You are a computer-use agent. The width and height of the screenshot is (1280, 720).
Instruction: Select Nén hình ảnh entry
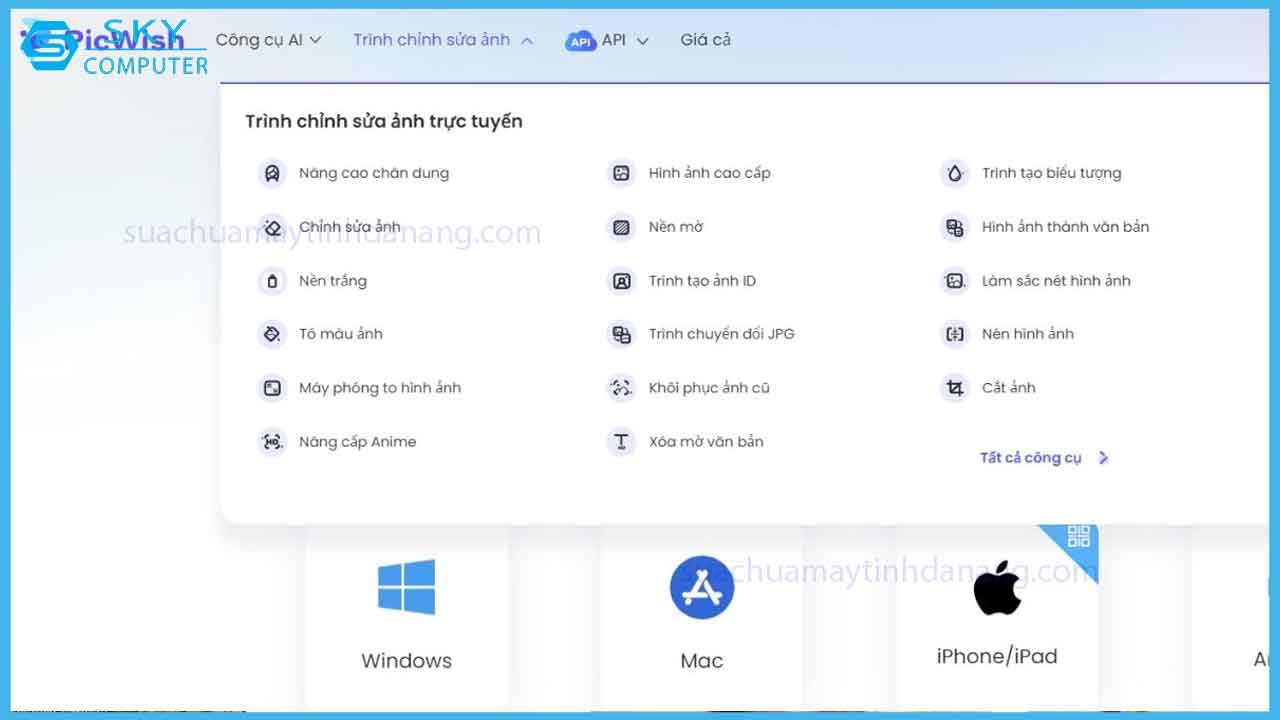pos(1028,334)
